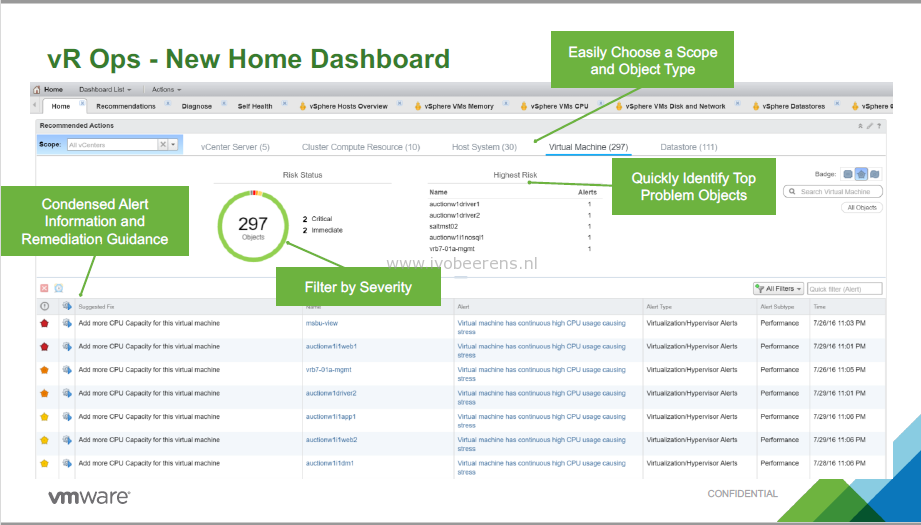
Task: Open the Actions dropdown menu
Action: [167, 90]
